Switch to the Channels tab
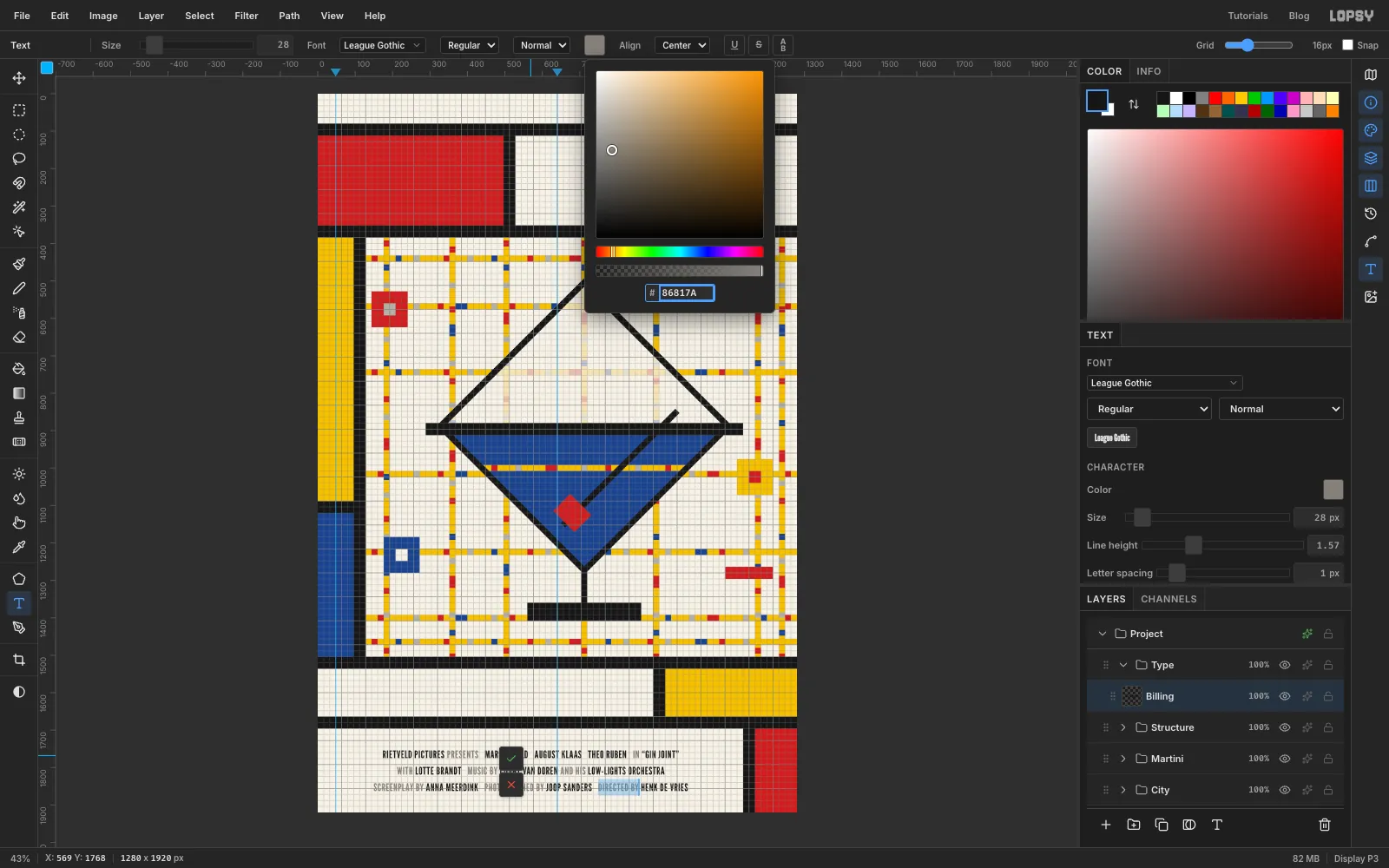This screenshot has height=868, width=1389. pos(1168,599)
